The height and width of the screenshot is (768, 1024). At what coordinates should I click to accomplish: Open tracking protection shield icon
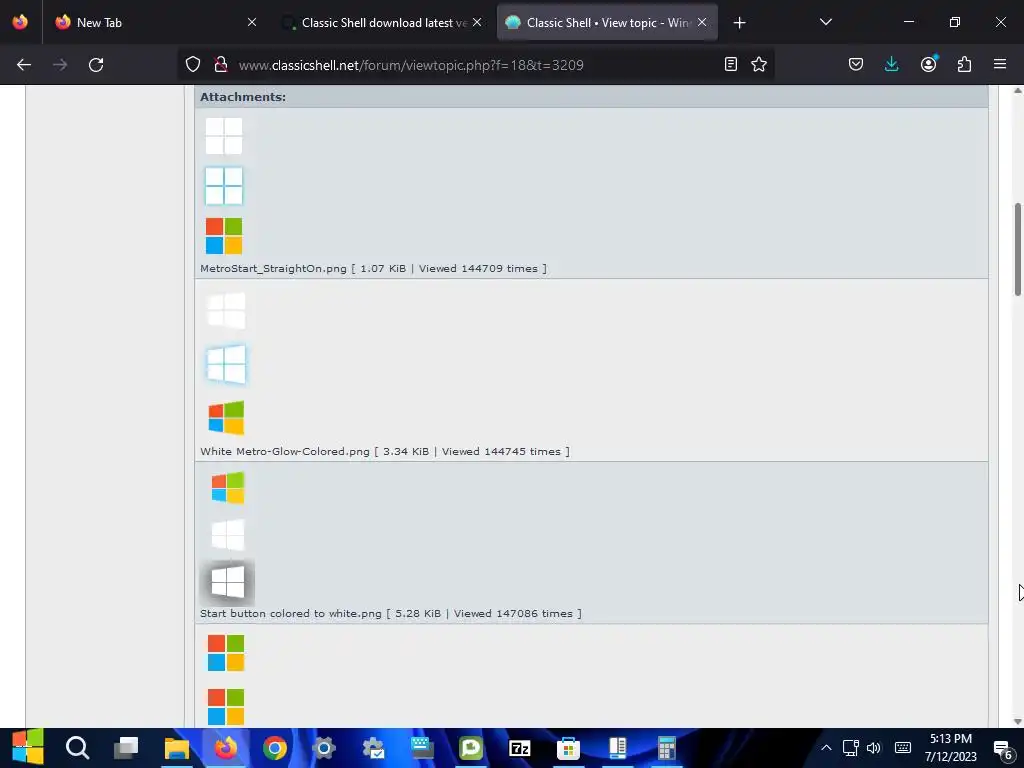193,64
